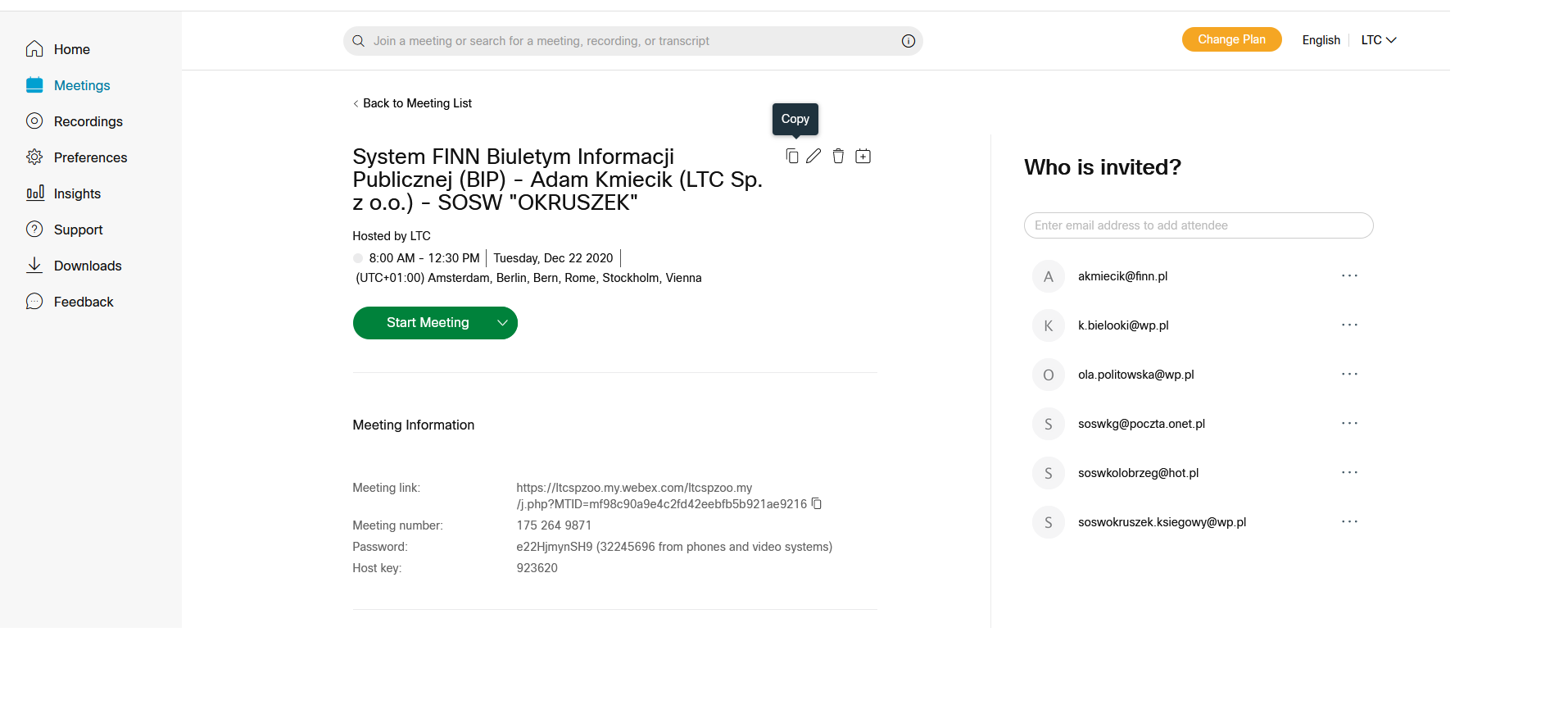
Task: Select Downloads in the sidebar
Action: pyautogui.click(x=87, y=266)
